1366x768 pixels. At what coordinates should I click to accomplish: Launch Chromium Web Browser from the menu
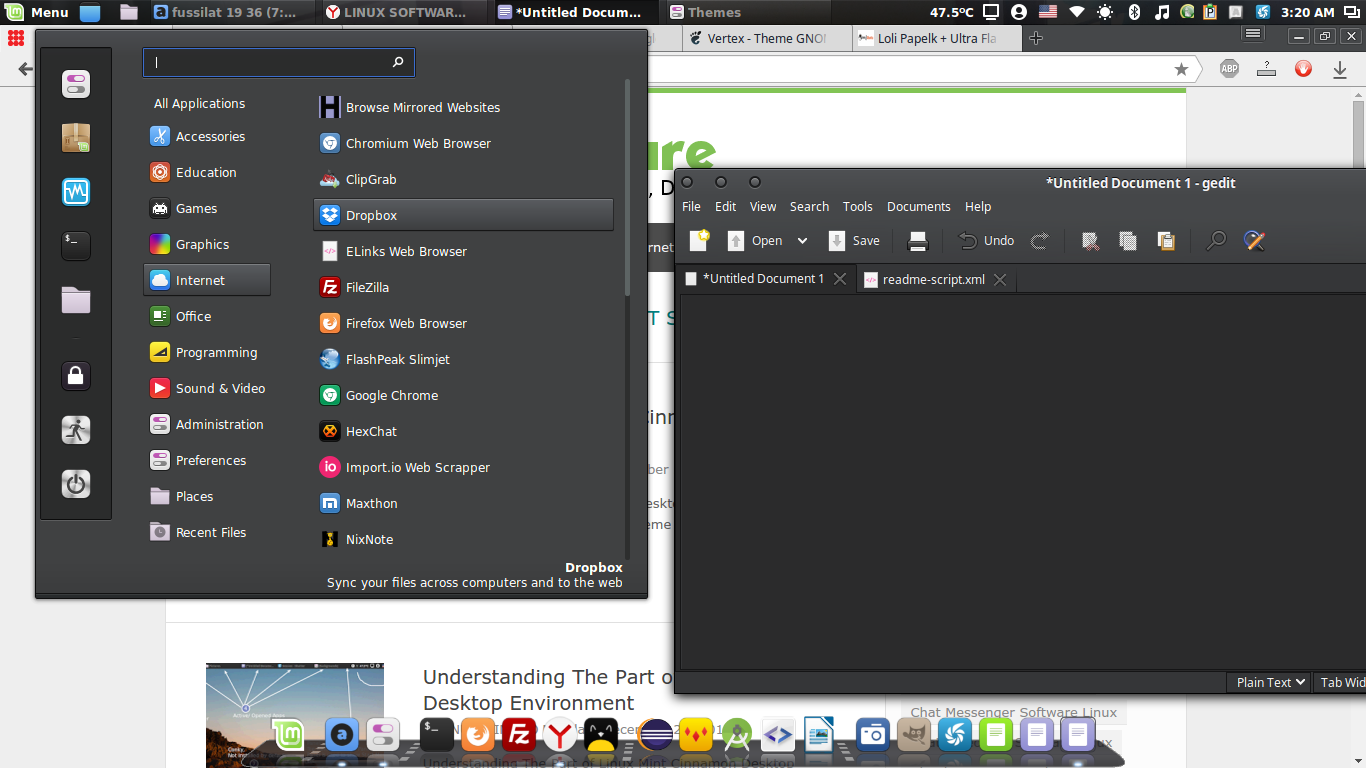(464, 143)
